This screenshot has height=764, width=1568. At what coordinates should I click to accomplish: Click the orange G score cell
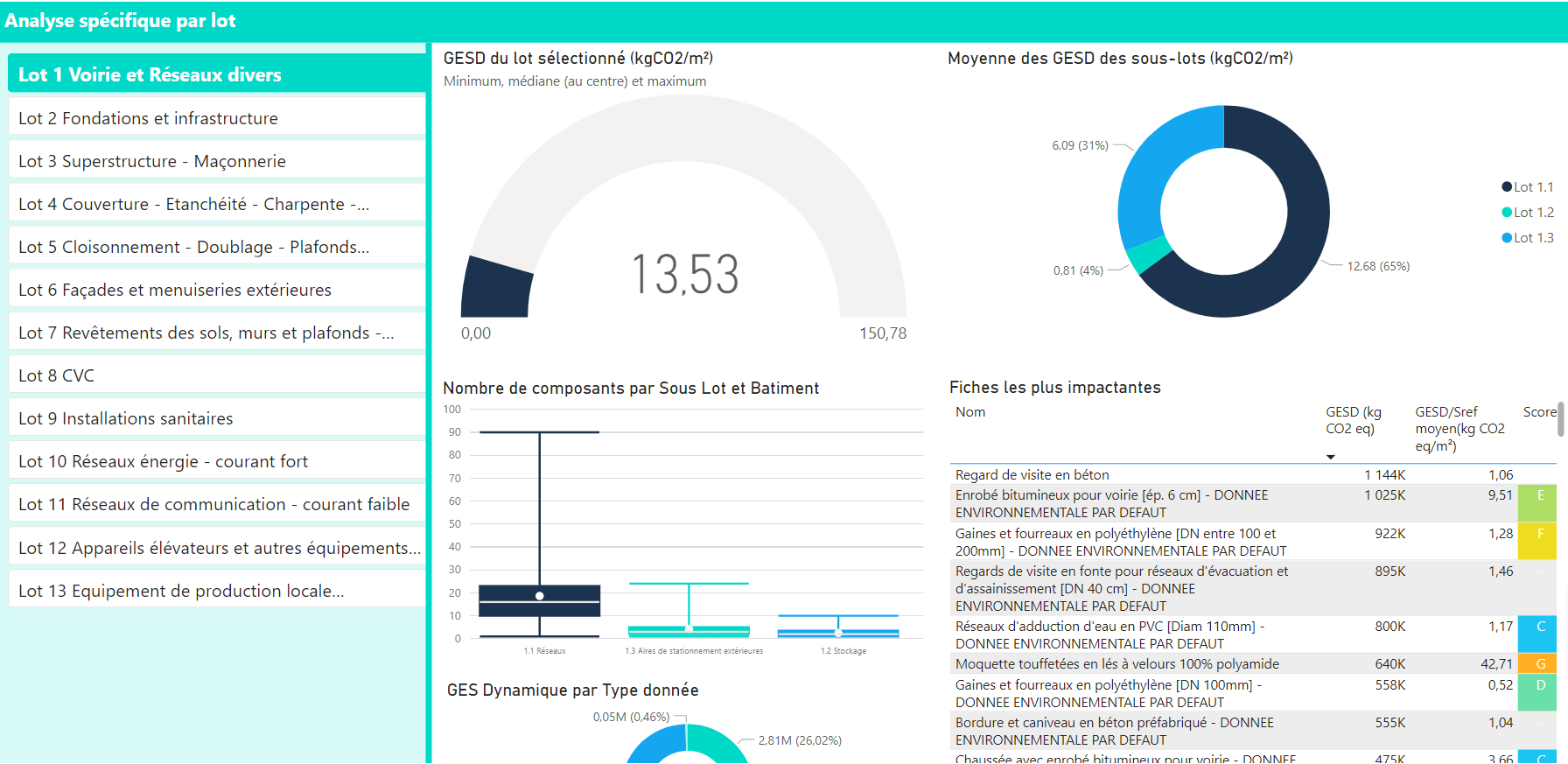point(1537,663)
